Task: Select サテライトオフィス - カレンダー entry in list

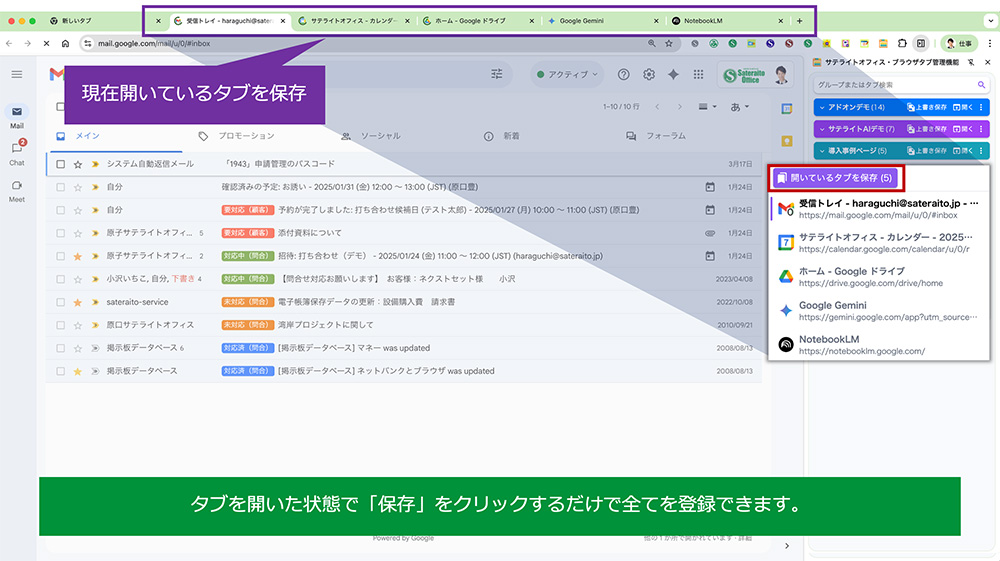Action: tap(880, 242)
